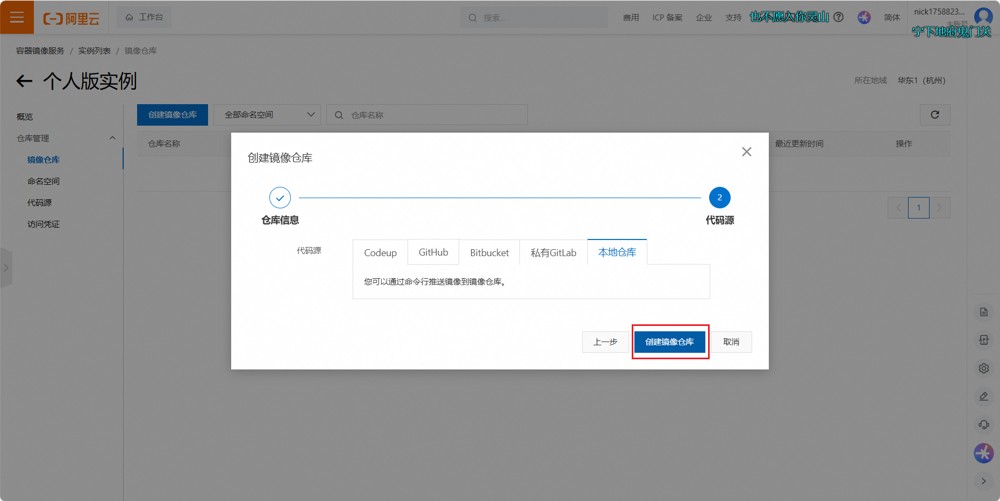Viewport: 1000px width, 501px height.
Task: Click the hexagon settings icon on right rail
Action: click(x=983, y=368)
